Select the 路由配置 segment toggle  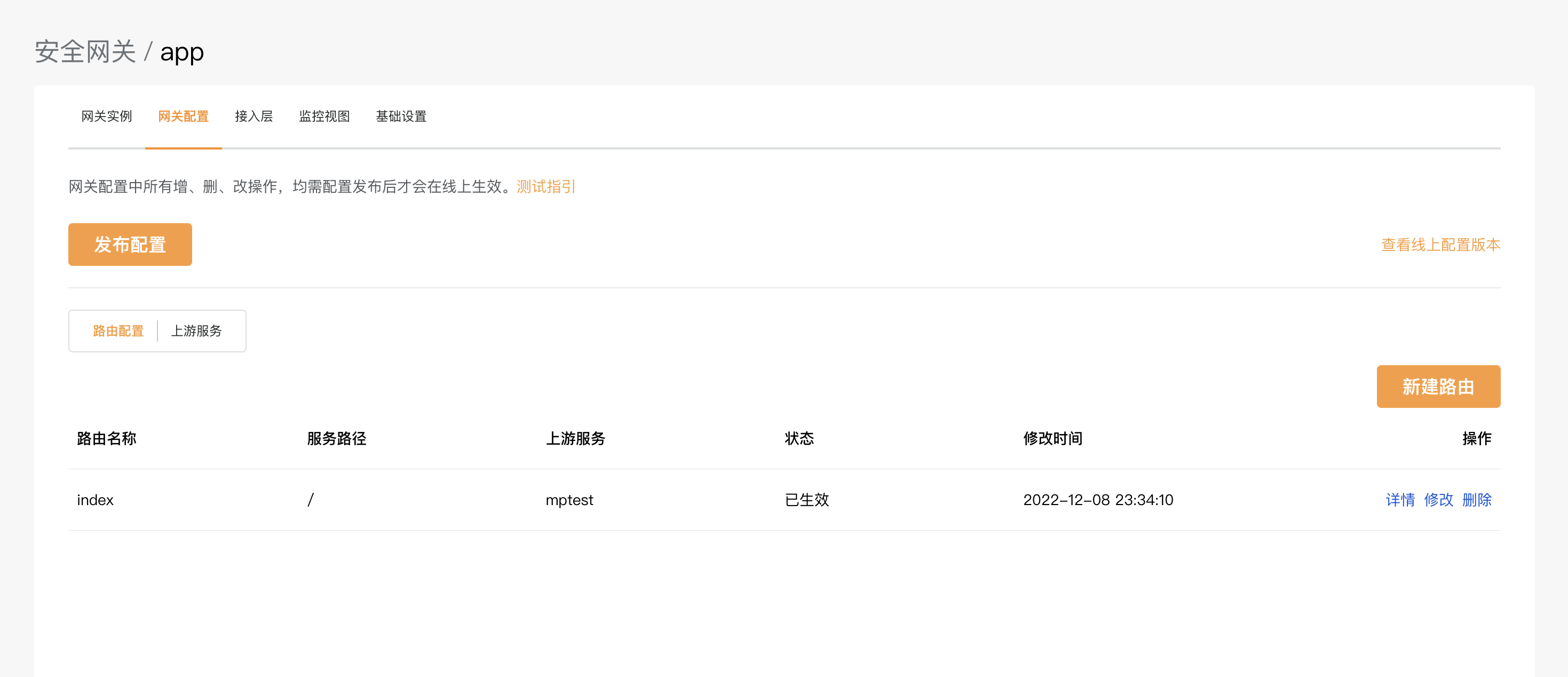point(118,330)
